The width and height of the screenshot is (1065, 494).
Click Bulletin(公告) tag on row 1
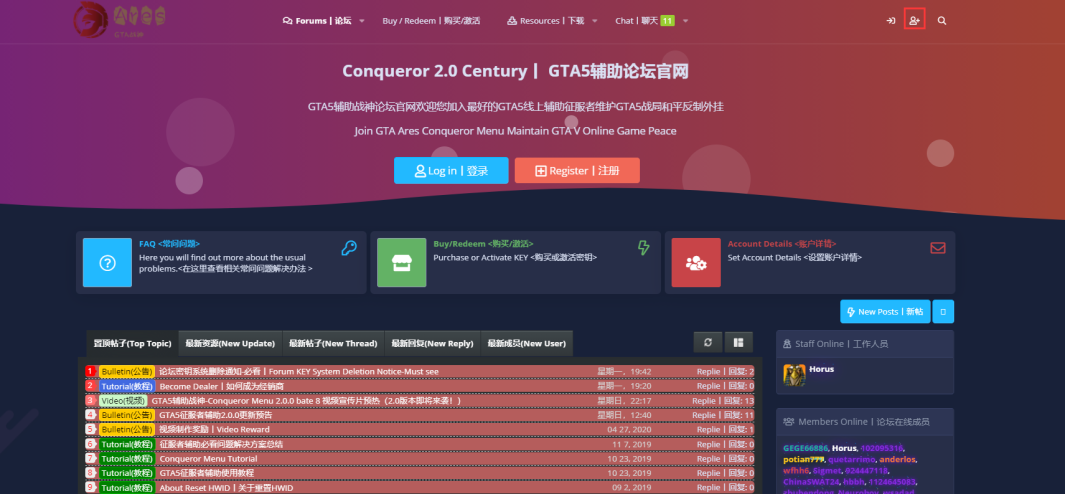point(126,371)
